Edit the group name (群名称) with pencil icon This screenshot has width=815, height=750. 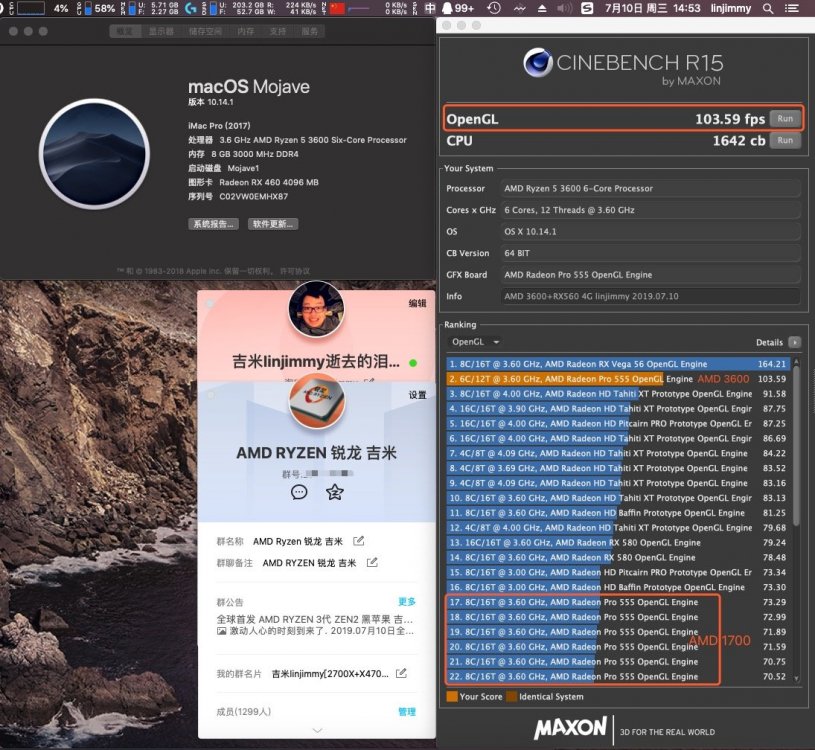(359, 541)
